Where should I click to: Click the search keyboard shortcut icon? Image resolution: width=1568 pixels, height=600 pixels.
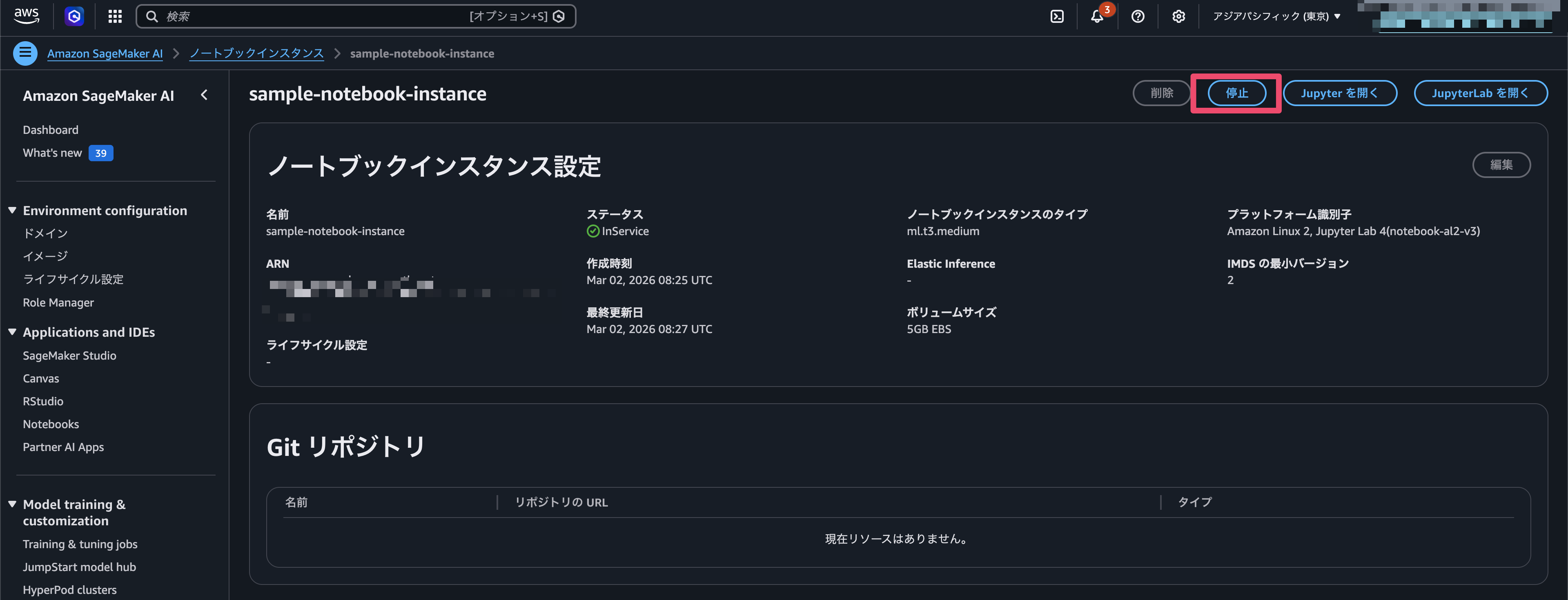coord(559,16)
